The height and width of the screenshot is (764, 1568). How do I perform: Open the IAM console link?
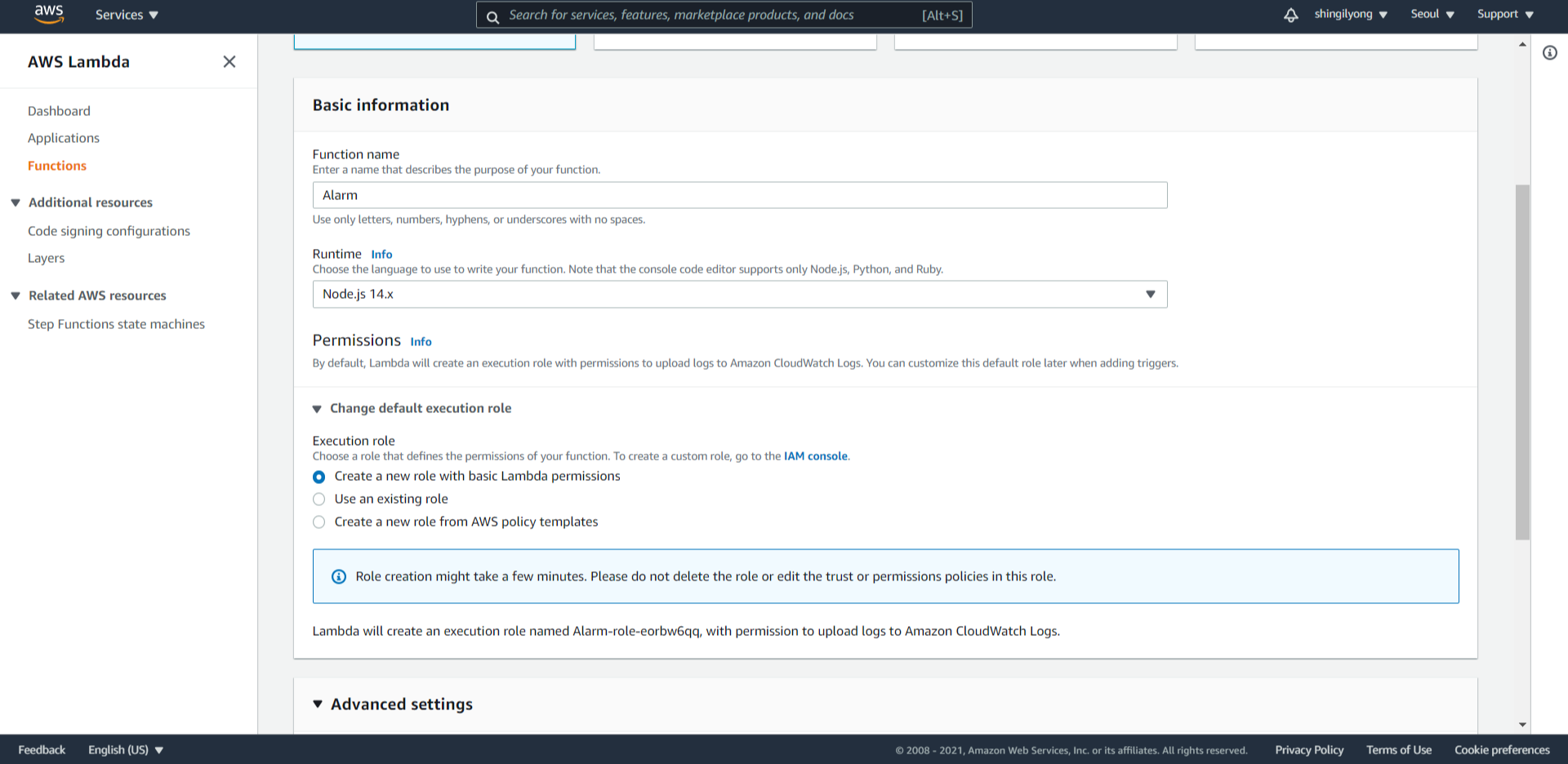coord(815,456)
